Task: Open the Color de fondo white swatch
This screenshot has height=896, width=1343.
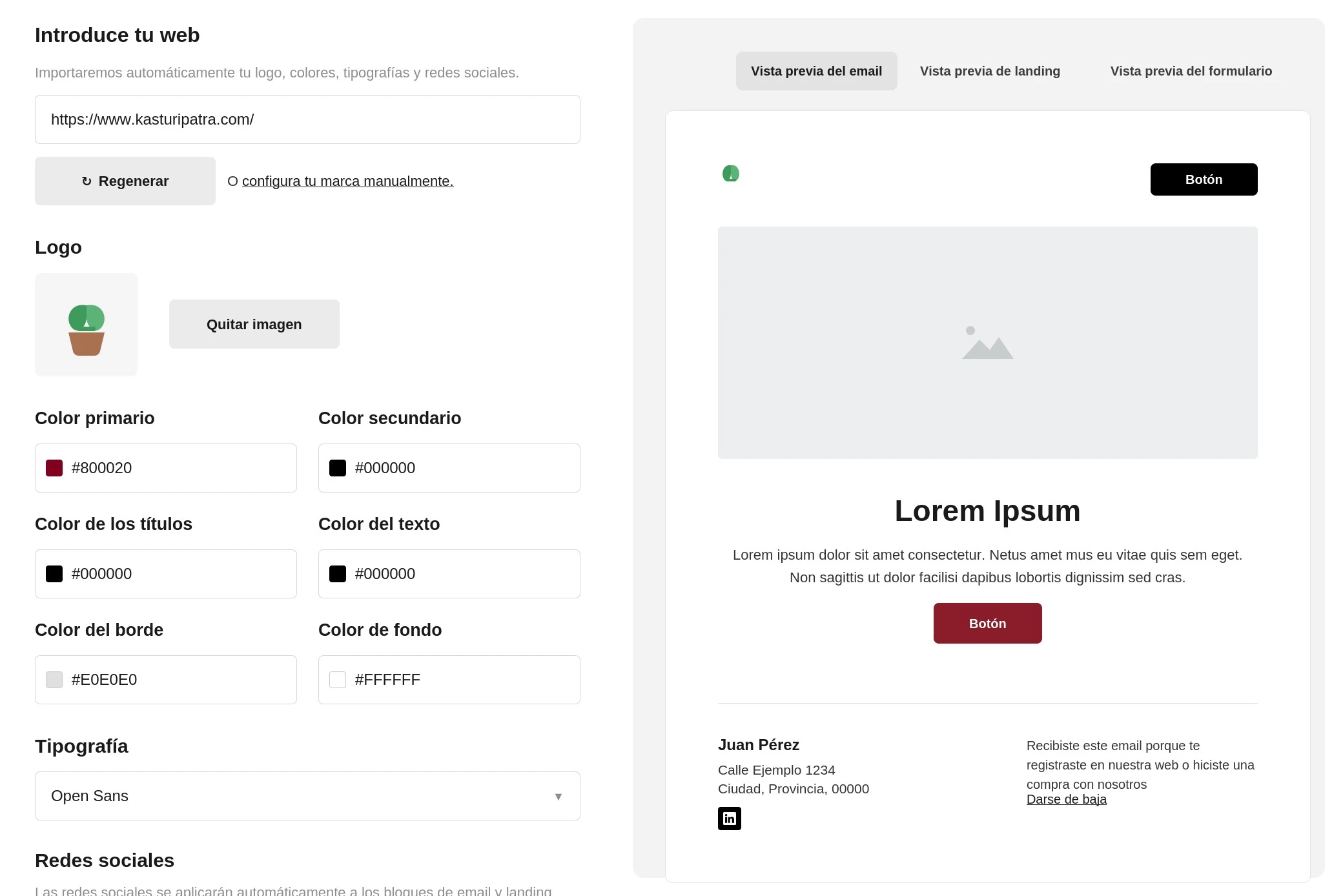Action: click(338, 680)
